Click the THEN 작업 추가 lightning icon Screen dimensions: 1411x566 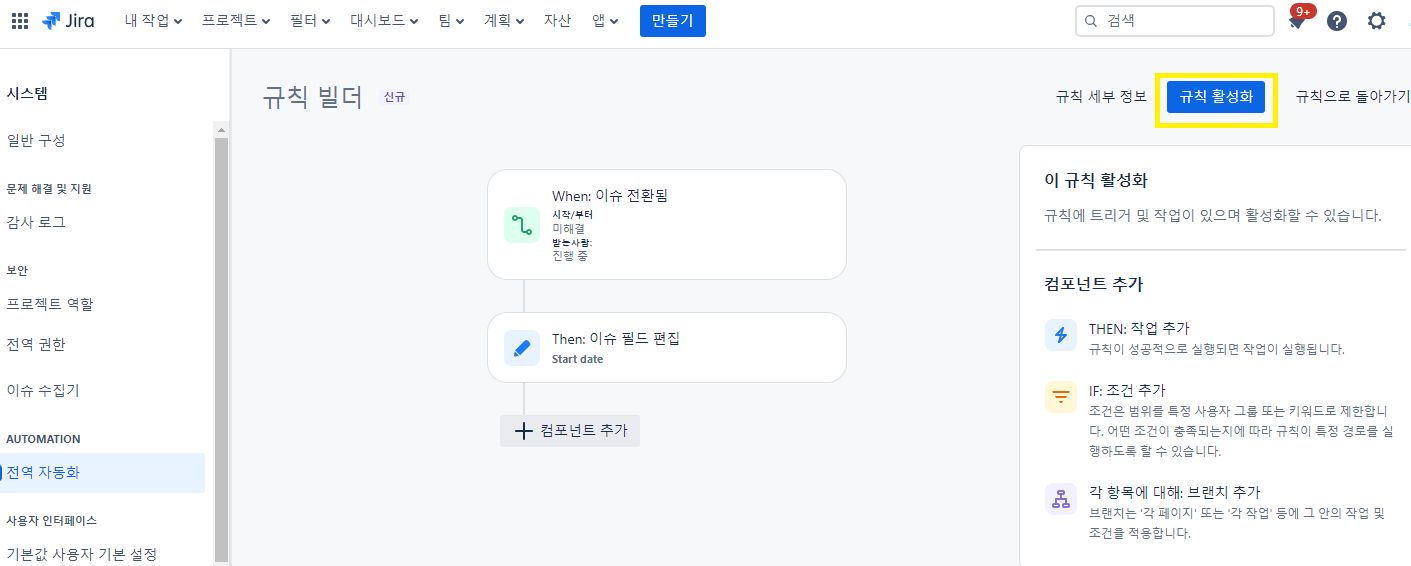click(1061, 334)
